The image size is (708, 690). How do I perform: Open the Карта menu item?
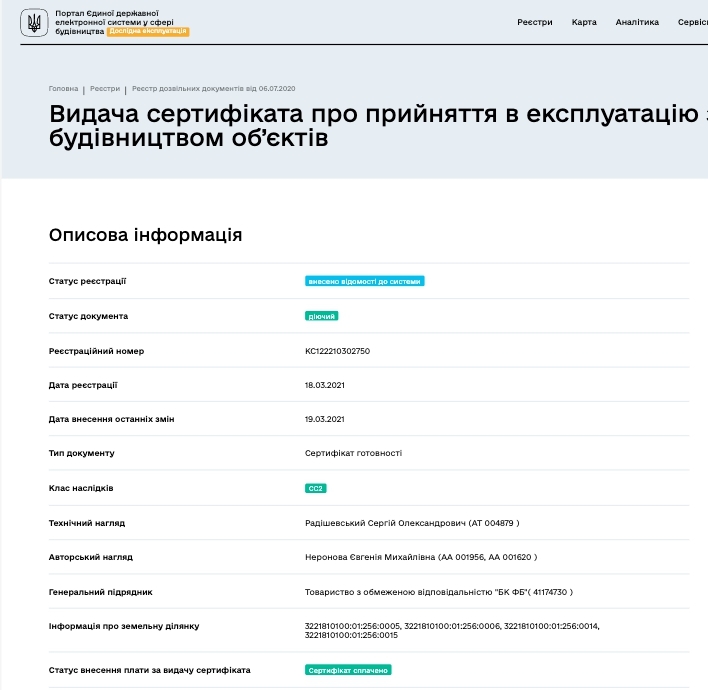tap(584, 22)
